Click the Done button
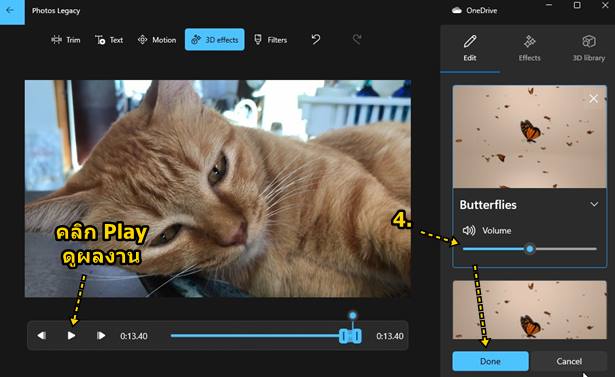Image resolution: width=615 pixels, height=377 pixels. coord(490,361)
